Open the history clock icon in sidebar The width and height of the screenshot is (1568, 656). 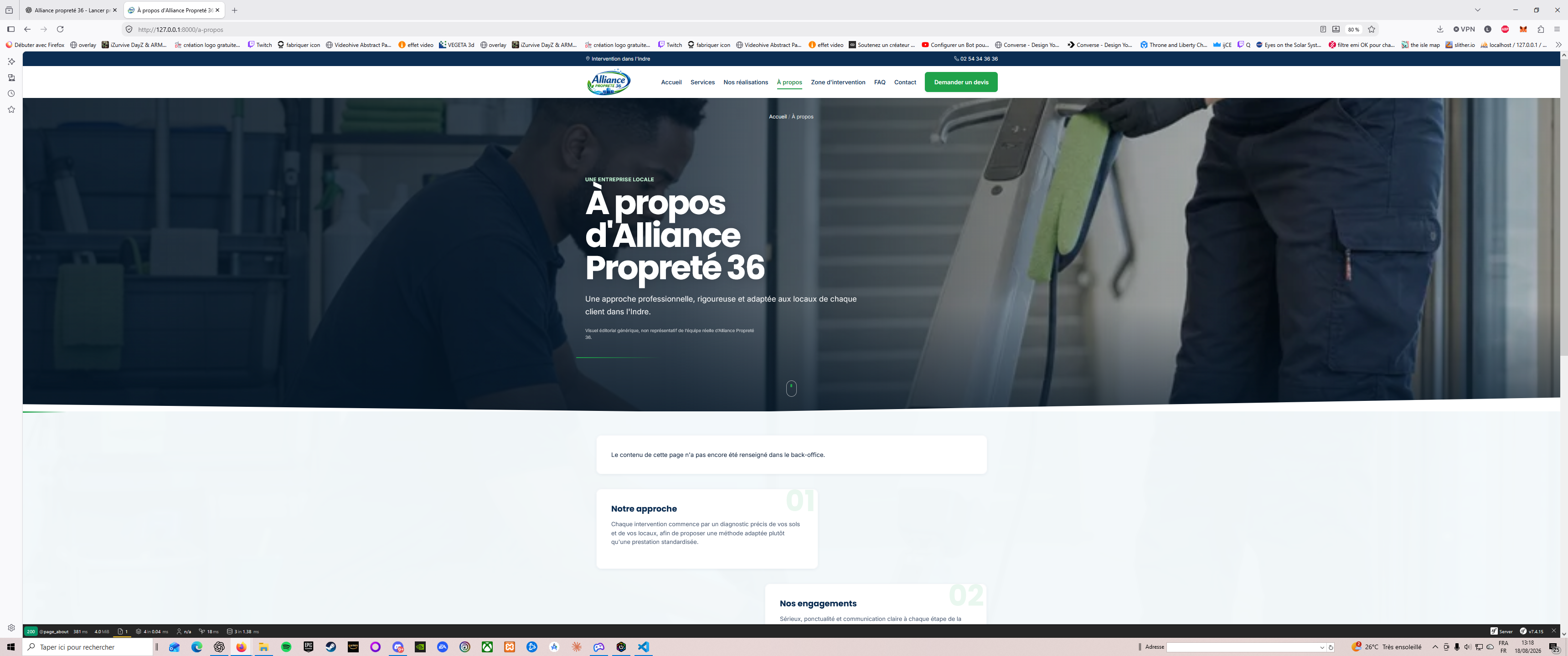[11, 94]
